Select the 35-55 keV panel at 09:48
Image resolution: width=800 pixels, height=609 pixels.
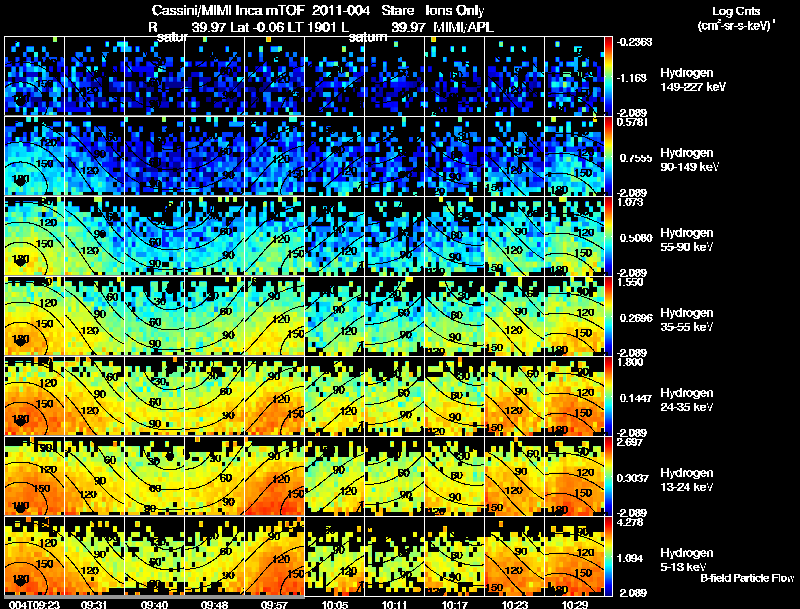point(214,316)
